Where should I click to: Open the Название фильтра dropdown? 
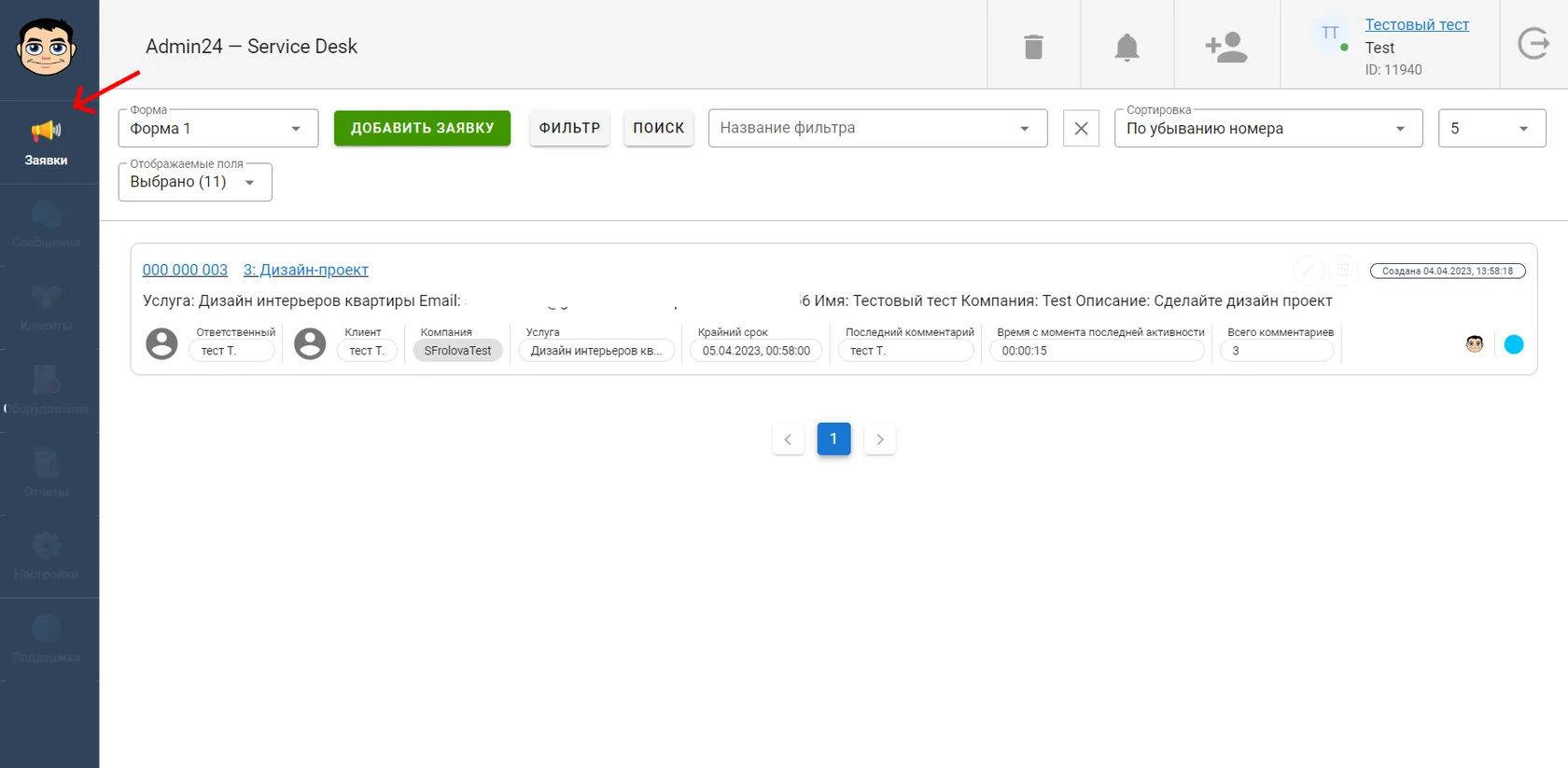(x=877, y=128)
